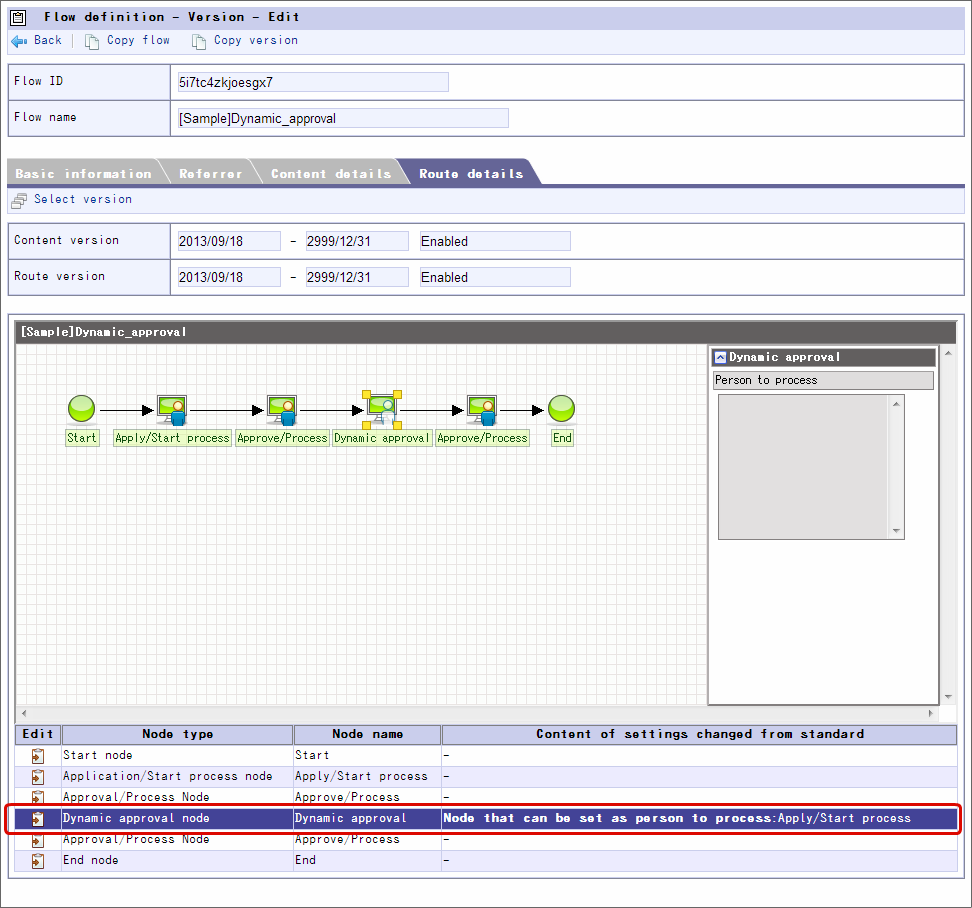This screenshot has width=972, height=908.
Task: Click the Person to process header
Action: tap(824, 381)
